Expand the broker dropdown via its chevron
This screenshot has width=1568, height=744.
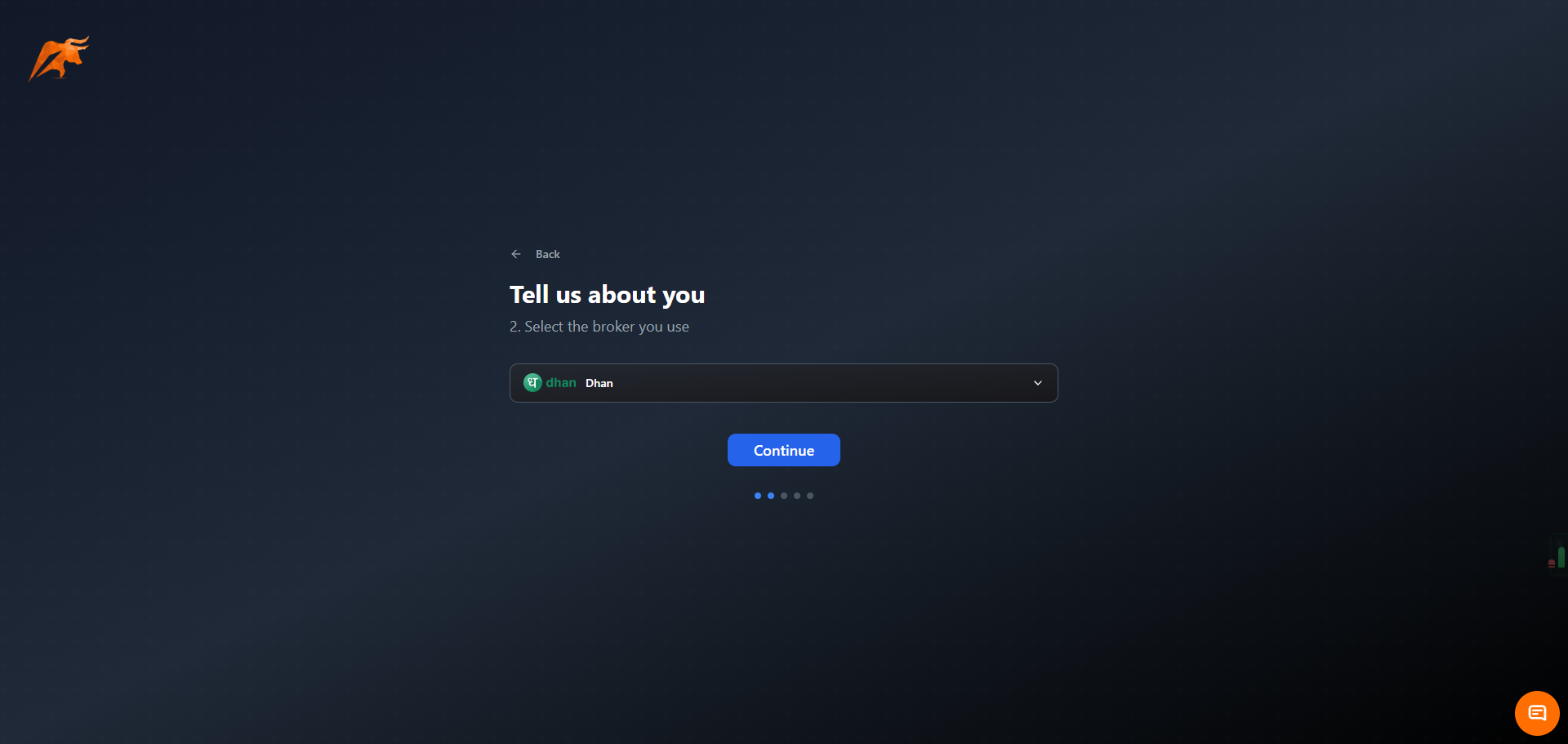tap(1037, 382)
